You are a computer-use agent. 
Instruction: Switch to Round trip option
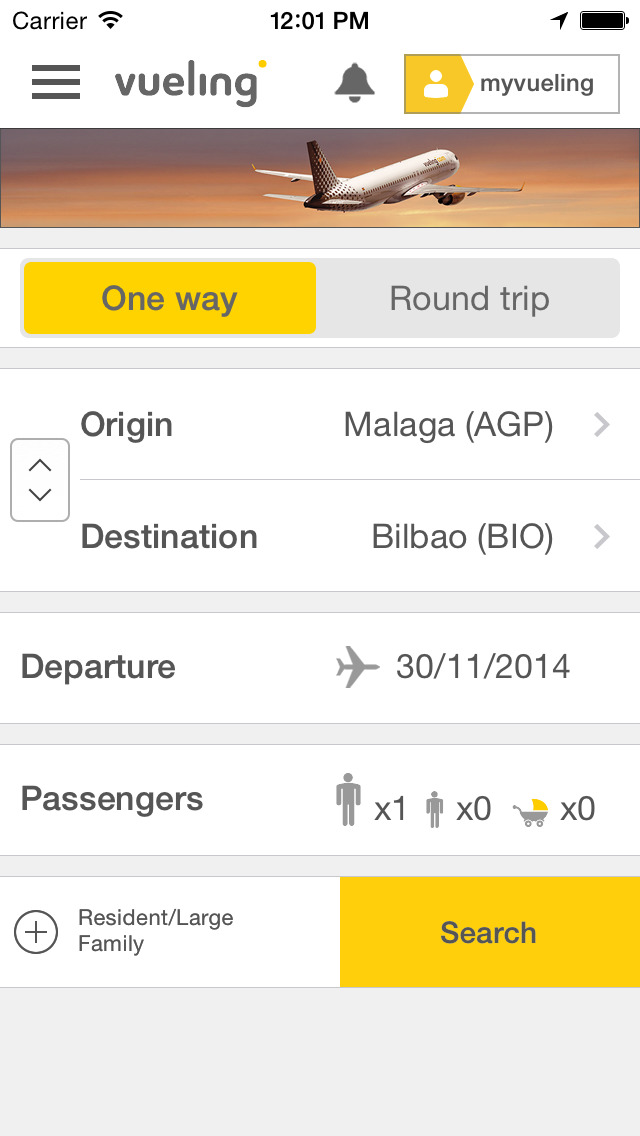tap(469, 298)
